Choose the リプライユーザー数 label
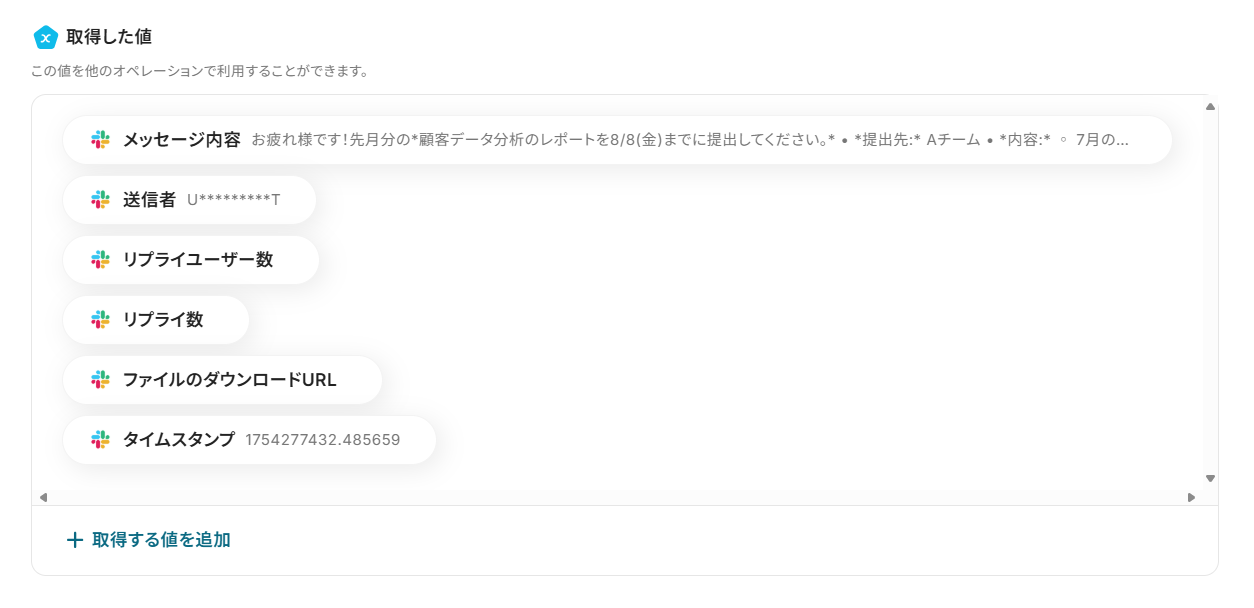 (x=198, y=260)
